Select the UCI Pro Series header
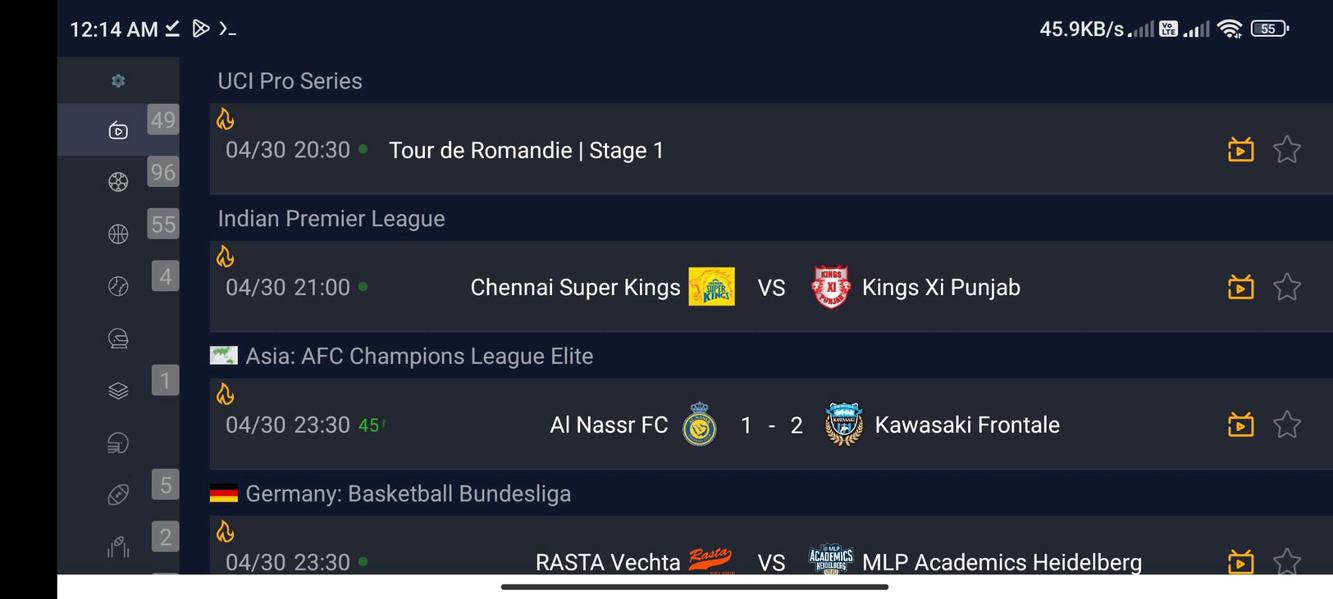1333x599 pixels. tap(290, 80)
